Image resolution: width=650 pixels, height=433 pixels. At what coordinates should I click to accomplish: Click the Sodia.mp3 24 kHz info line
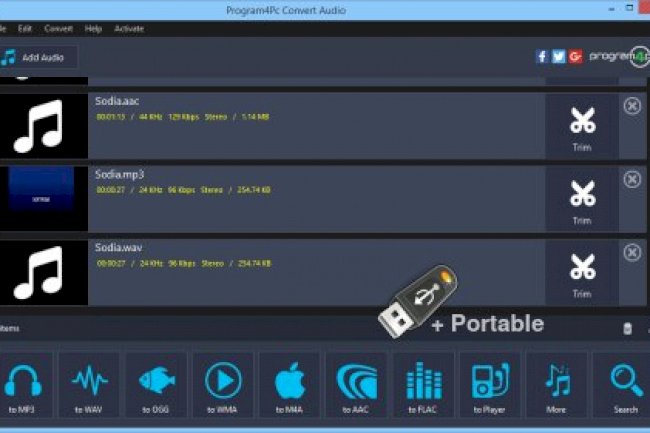point(184,190)
